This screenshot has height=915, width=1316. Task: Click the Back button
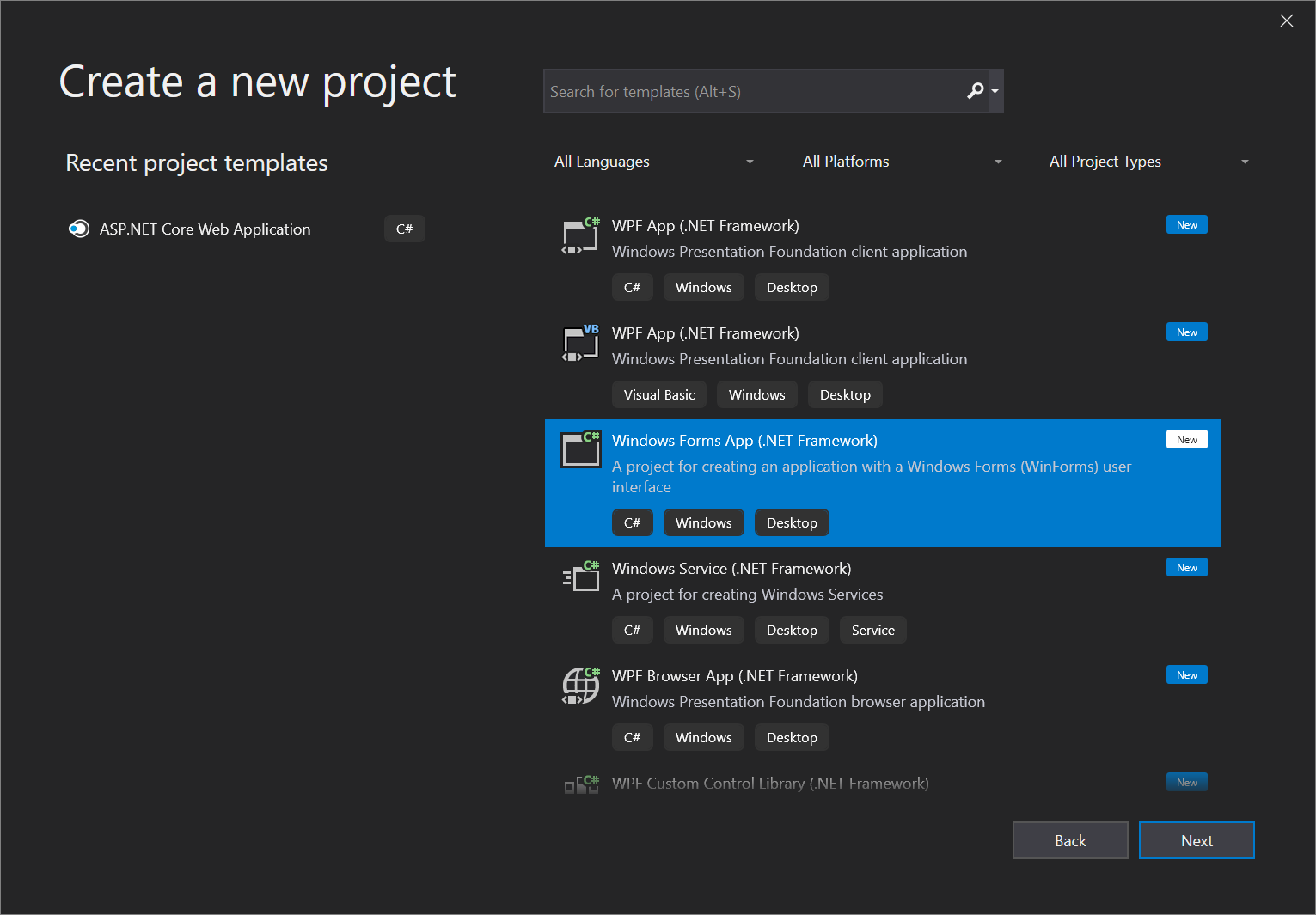tap(1070, 840)
